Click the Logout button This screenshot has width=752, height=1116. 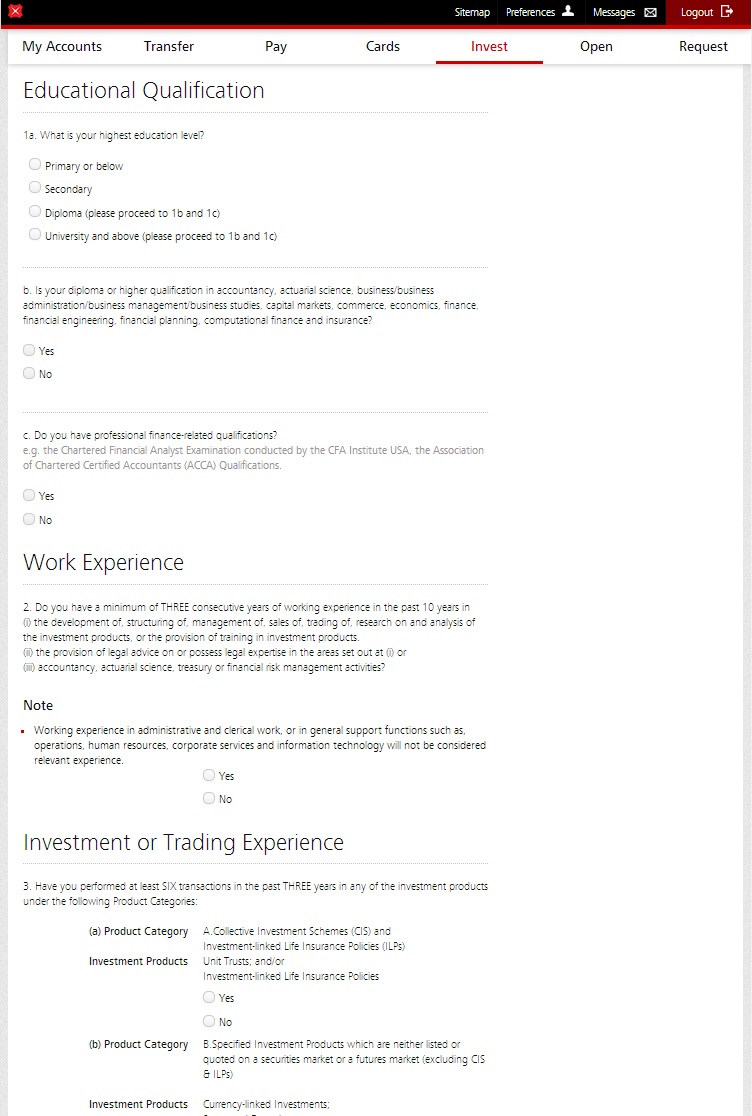(706, 12)
